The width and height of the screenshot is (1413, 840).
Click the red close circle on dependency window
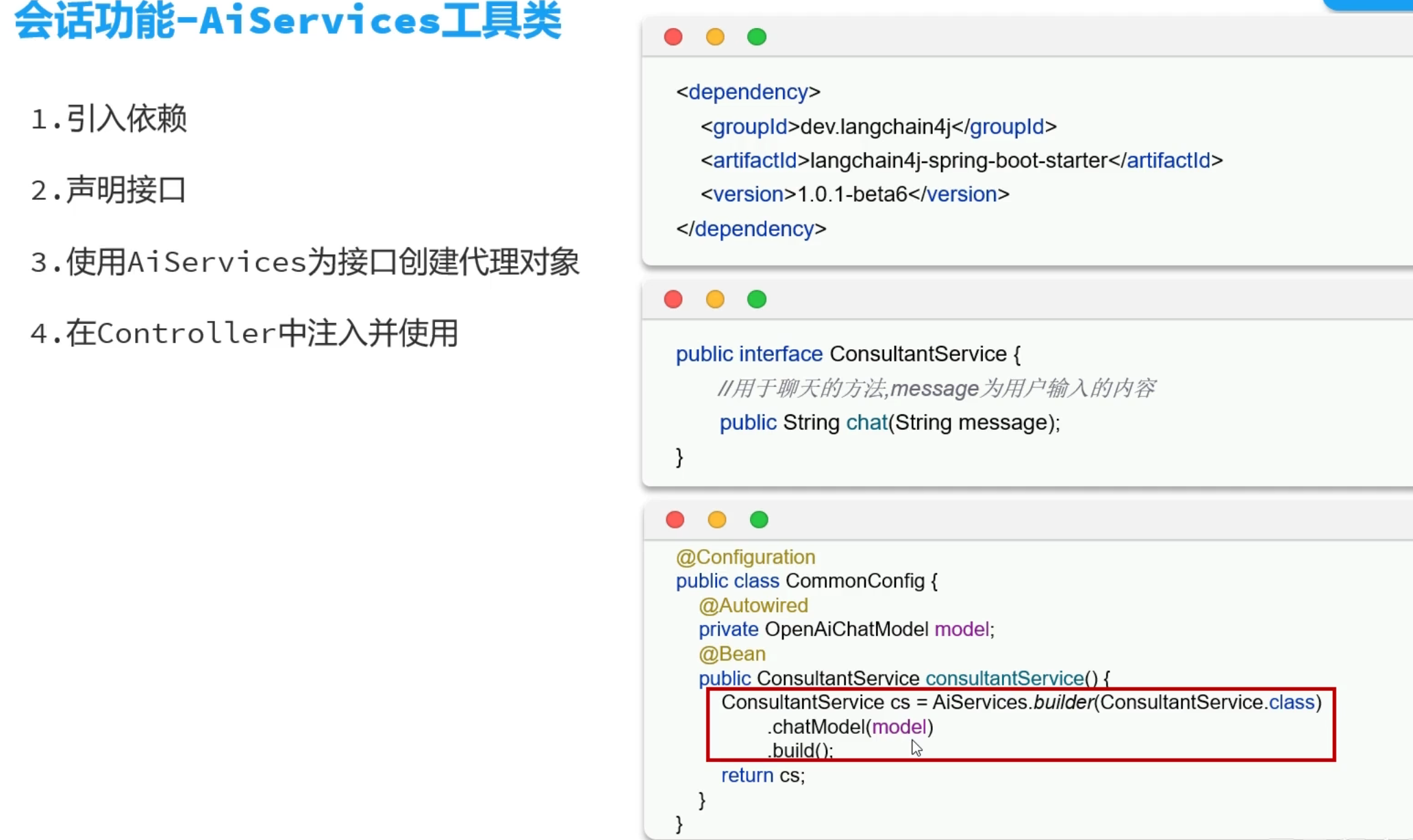[673, 36]
